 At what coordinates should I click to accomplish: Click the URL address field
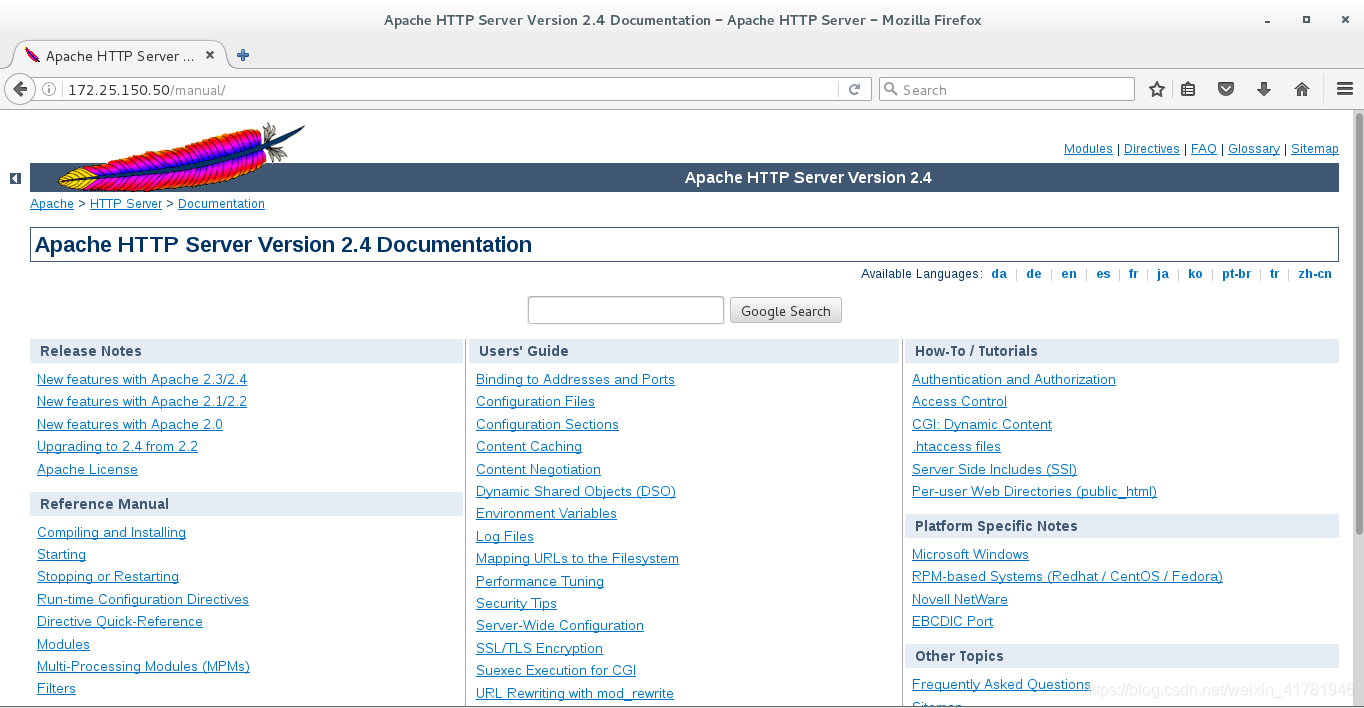pyautogui.click(x=450, y=89)
